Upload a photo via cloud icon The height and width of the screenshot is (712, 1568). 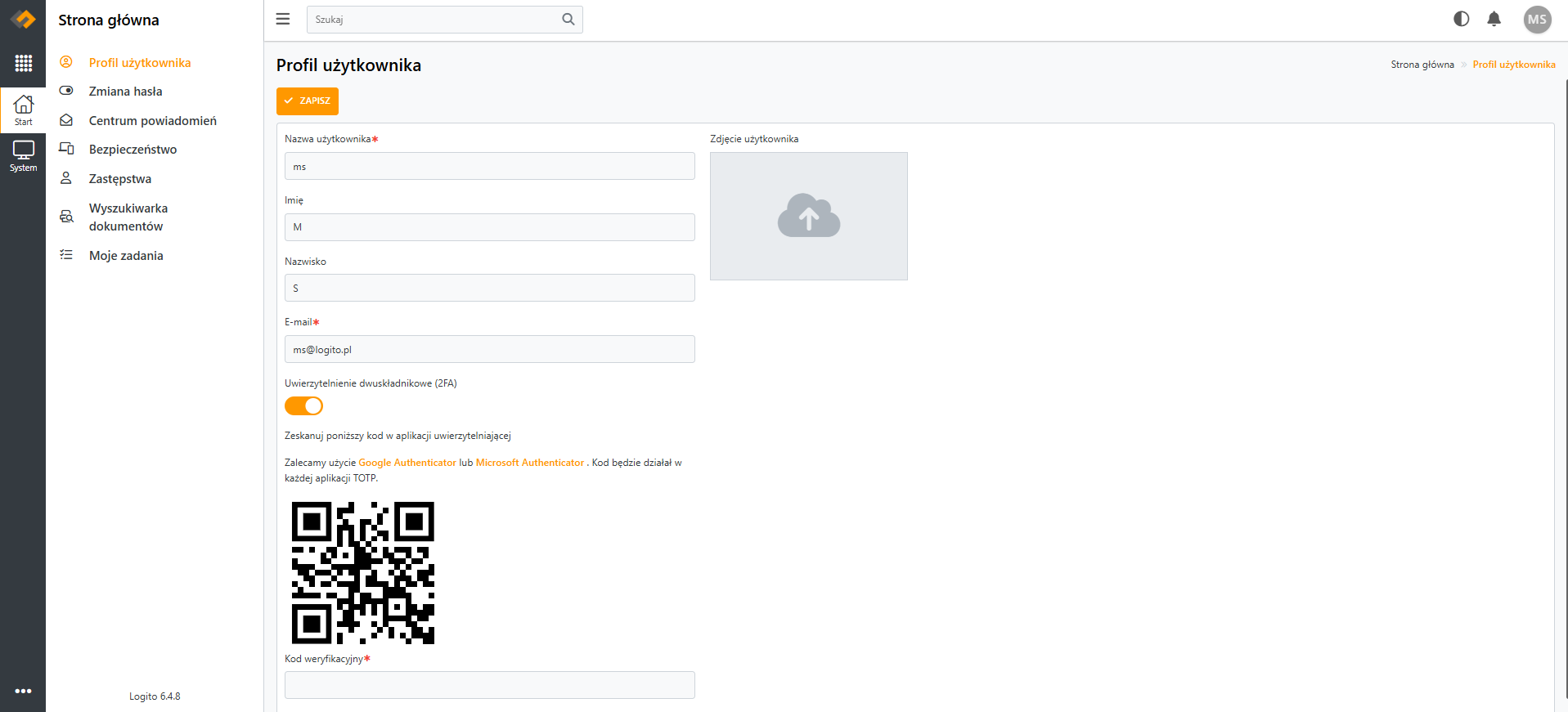809,216
